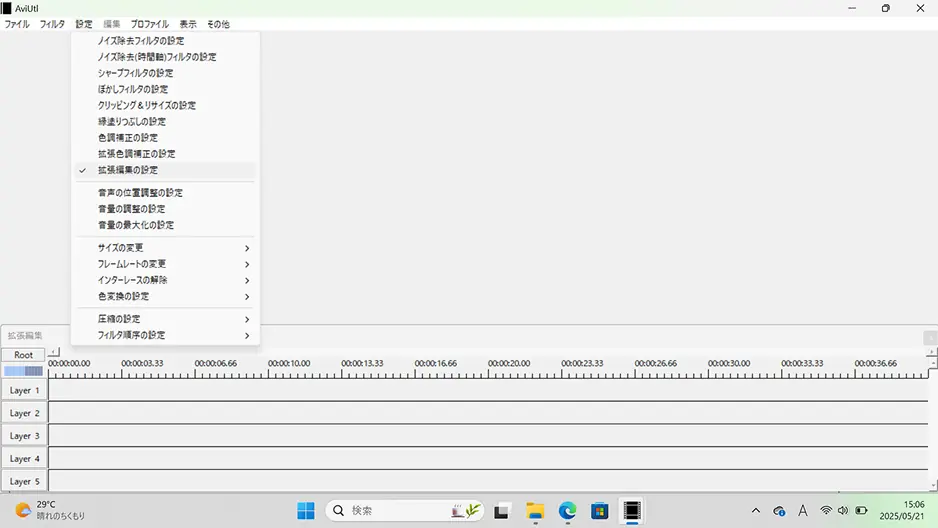Click the speaker volume icon
Screen dimensions: 938x528
coord(843,510)
